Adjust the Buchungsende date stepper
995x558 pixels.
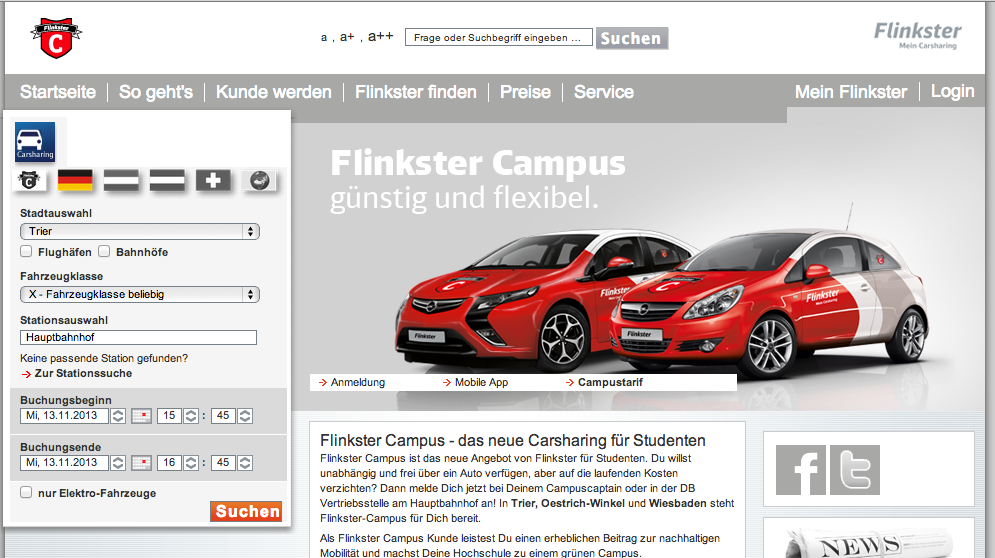point(118,463)
